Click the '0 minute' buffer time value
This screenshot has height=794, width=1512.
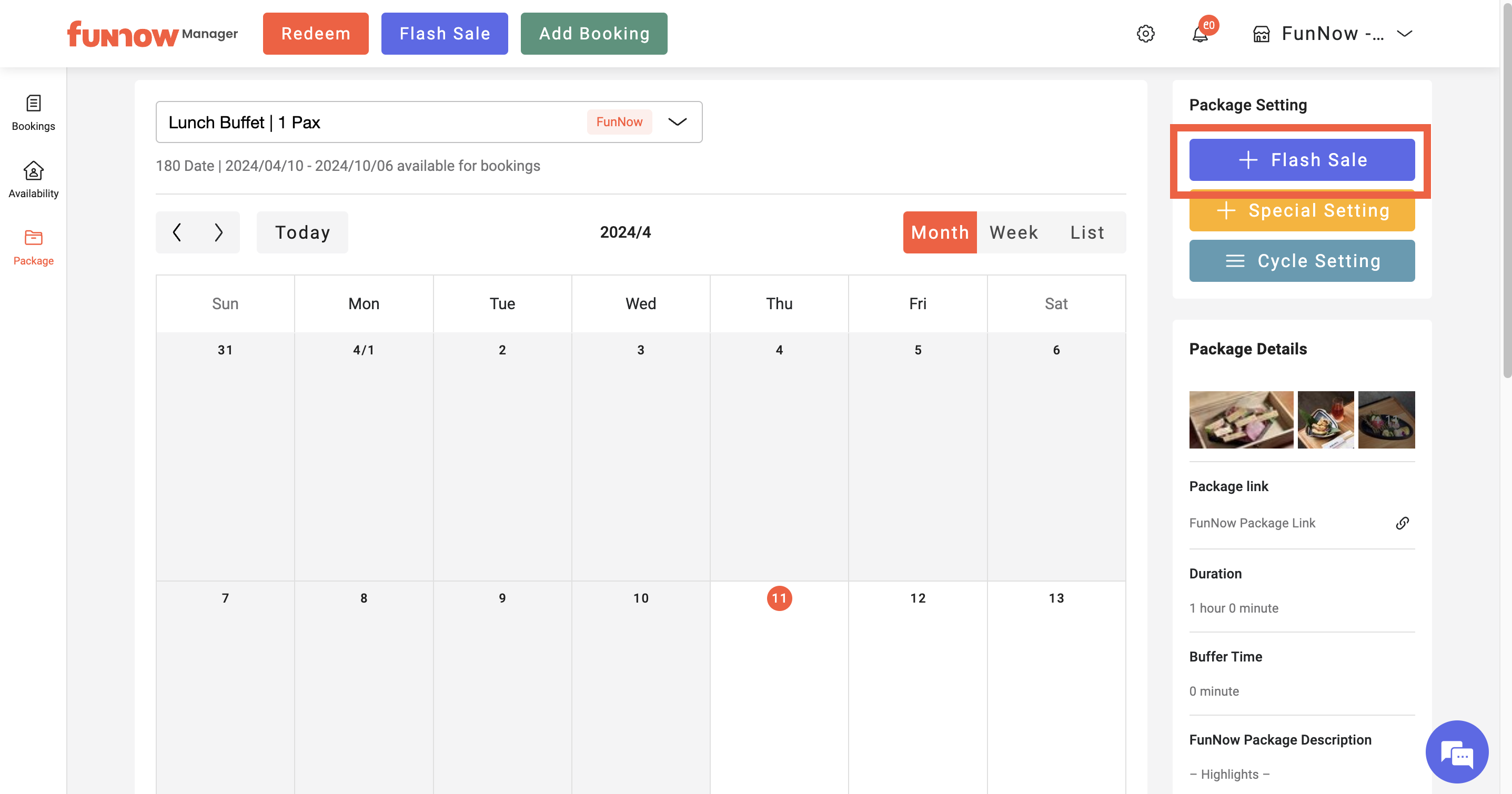[x=1214, y=691]
